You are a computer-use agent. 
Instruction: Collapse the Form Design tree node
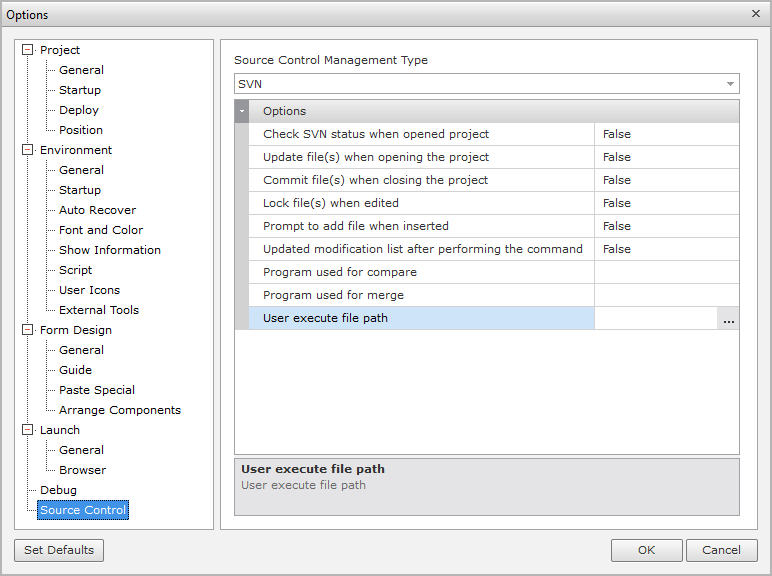[27, 330]
